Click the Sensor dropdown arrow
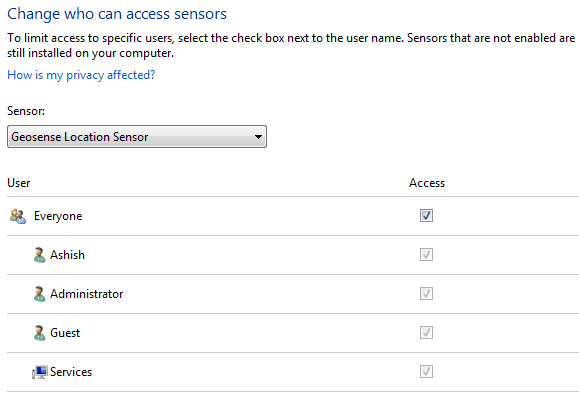The height and width of the screenshot is (416, 579). [258, 137]
